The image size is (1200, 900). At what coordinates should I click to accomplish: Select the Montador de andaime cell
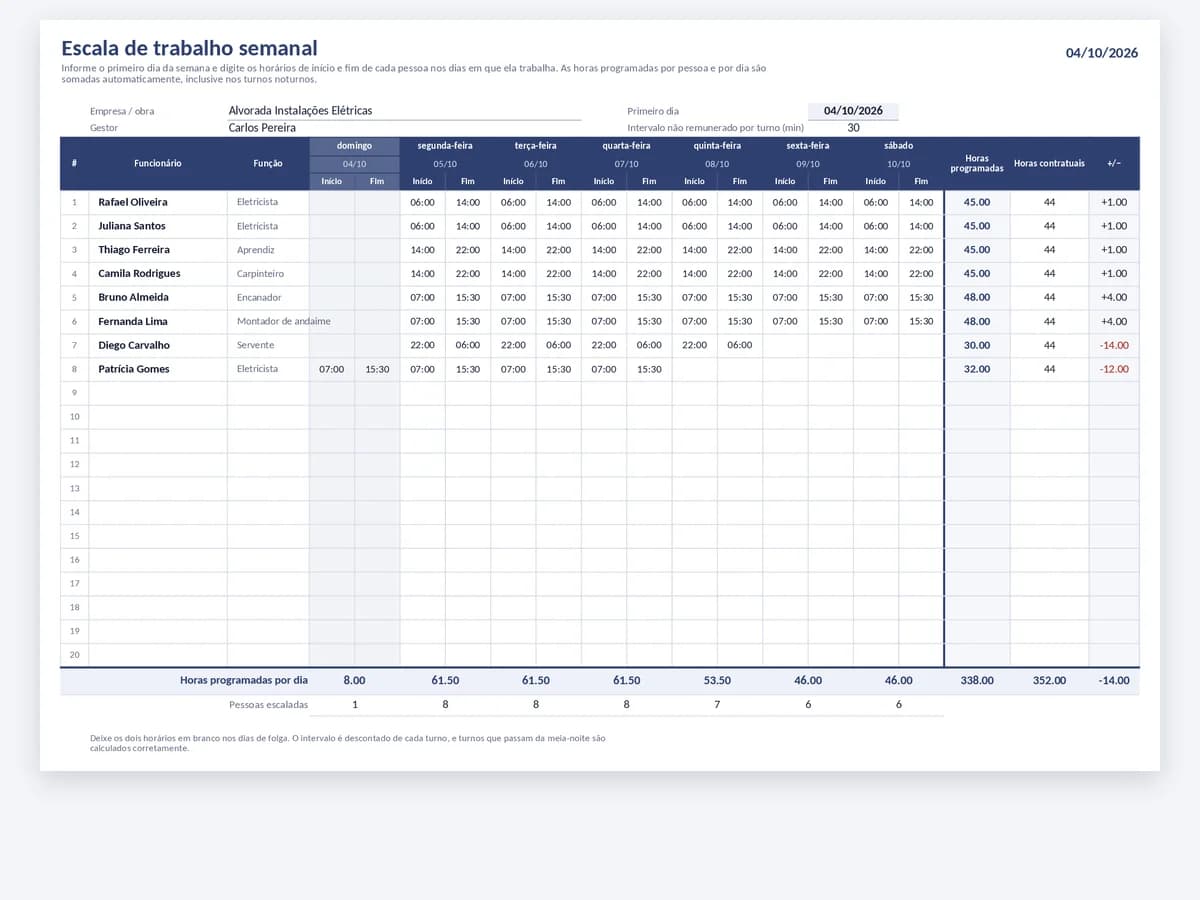click(x=268, y=321)
